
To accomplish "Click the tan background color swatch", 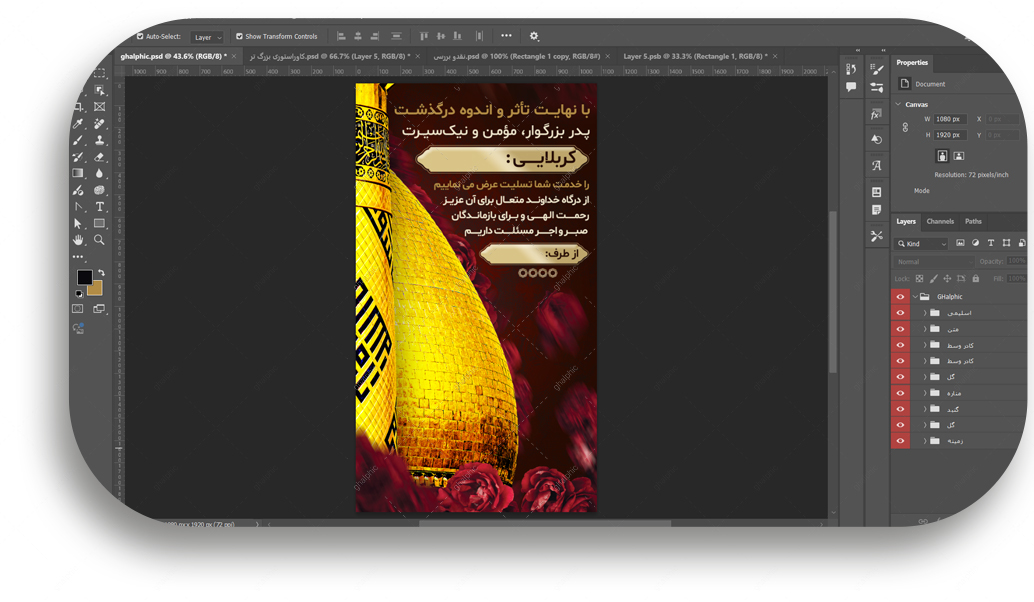I will tap(94, 288).
